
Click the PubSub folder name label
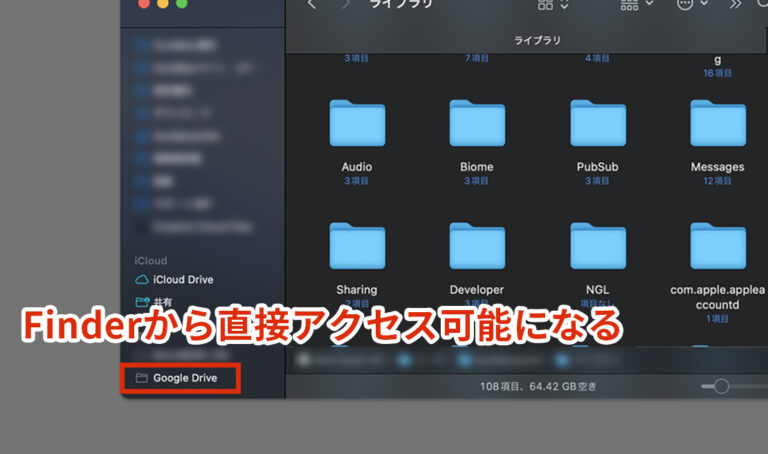598,167
